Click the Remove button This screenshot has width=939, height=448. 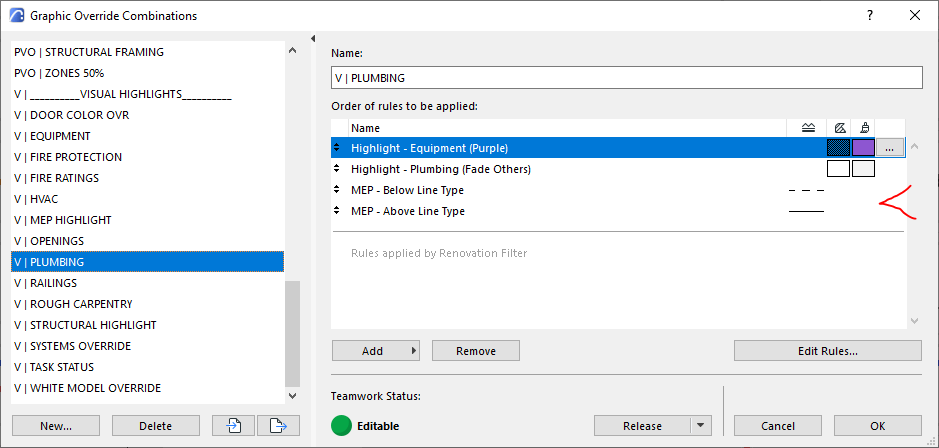(x=475, y=351)
